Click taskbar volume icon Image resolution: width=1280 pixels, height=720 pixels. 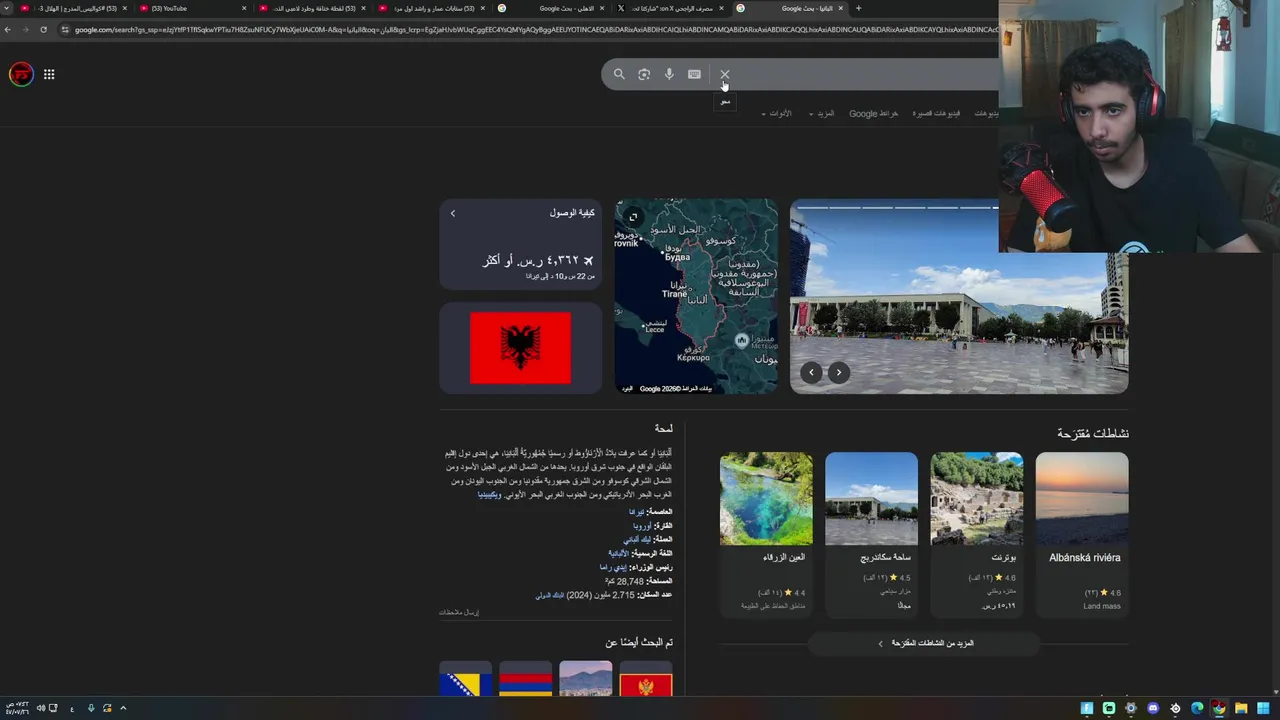(41, 708)
